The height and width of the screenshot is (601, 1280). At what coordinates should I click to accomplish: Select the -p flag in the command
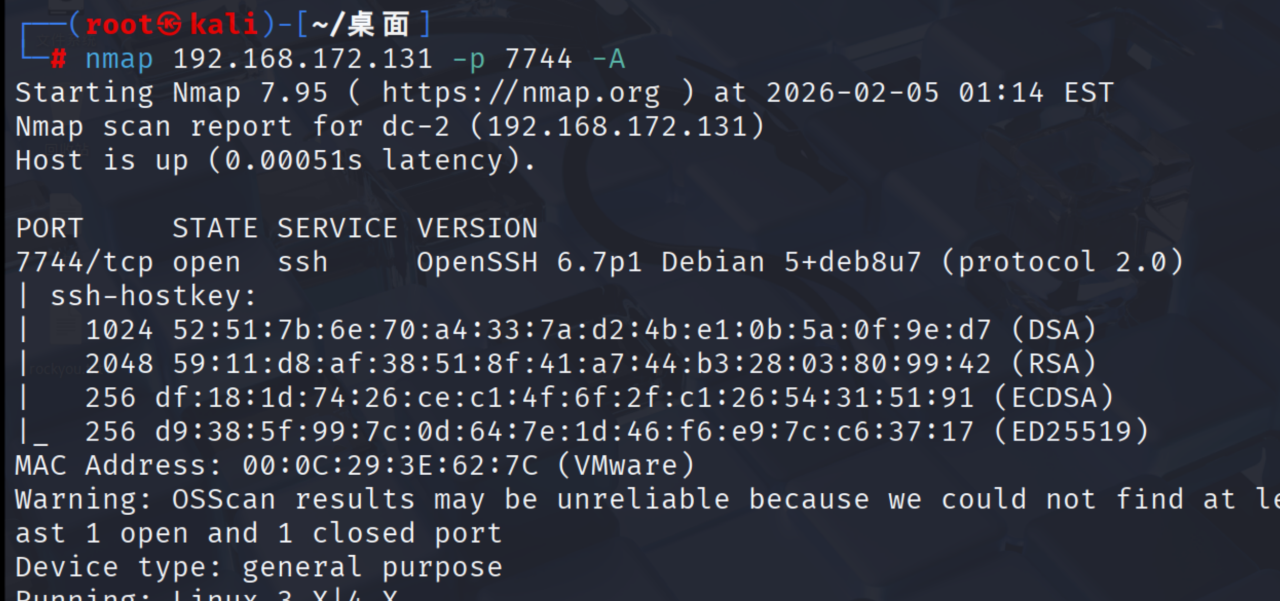tap(468, 59)
